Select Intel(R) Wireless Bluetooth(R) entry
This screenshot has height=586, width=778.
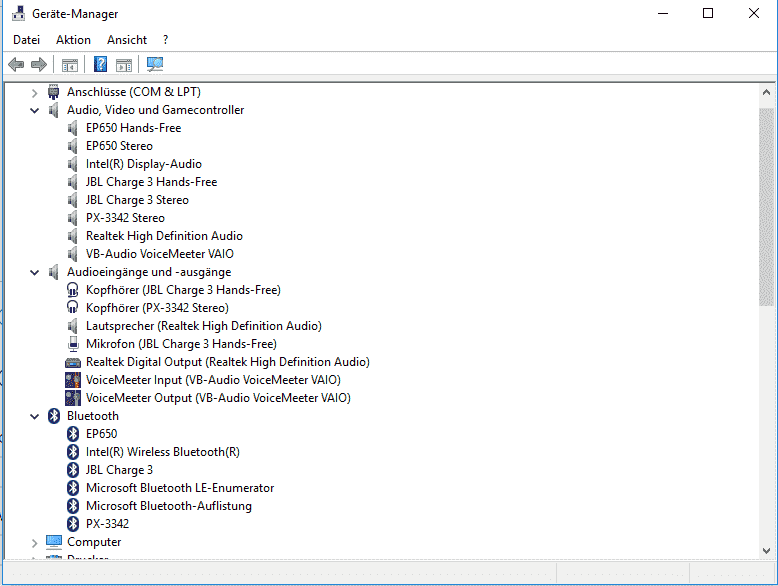[163, 452]
